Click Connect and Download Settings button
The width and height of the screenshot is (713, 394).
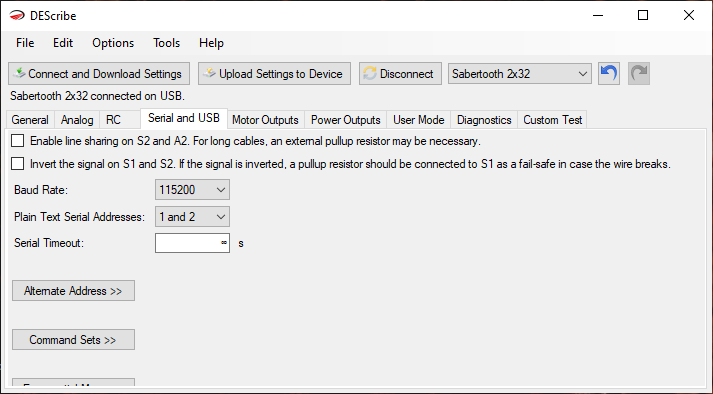99,74
